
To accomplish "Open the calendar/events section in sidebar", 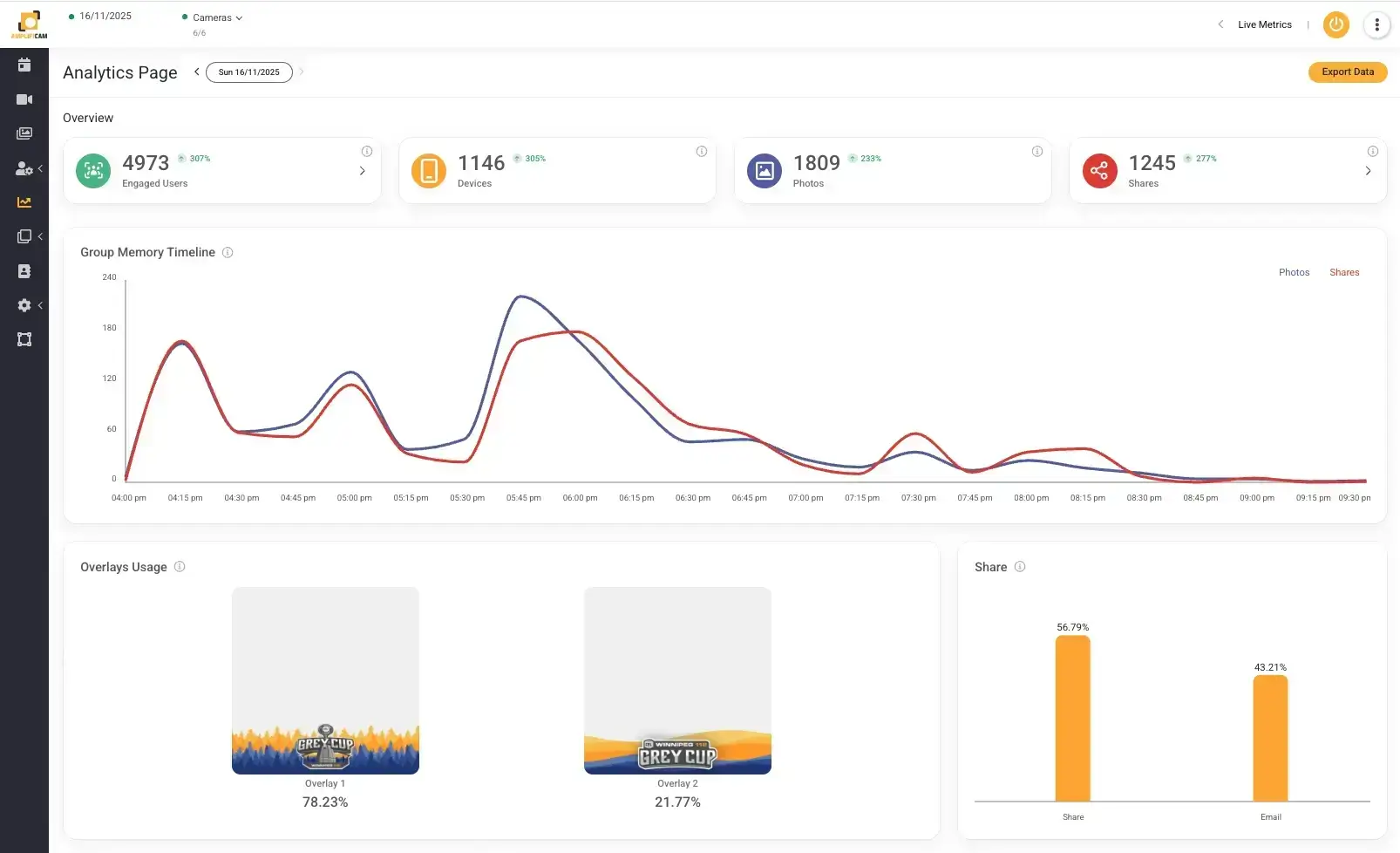I will click(24, 64).
